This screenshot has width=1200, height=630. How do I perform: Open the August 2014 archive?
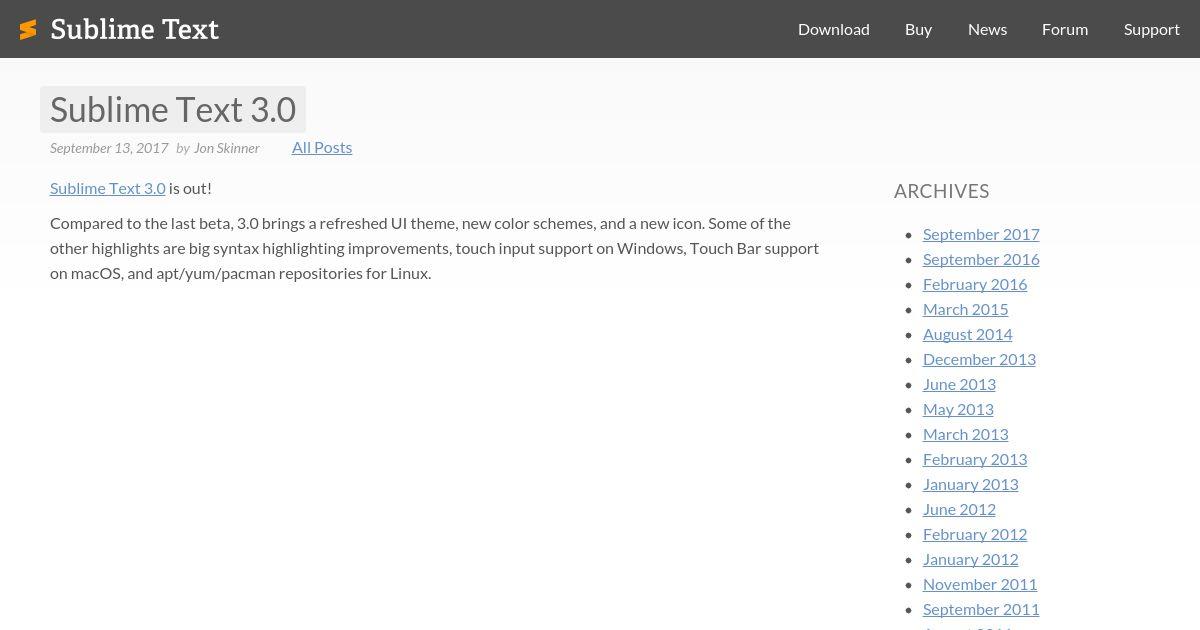967,334
